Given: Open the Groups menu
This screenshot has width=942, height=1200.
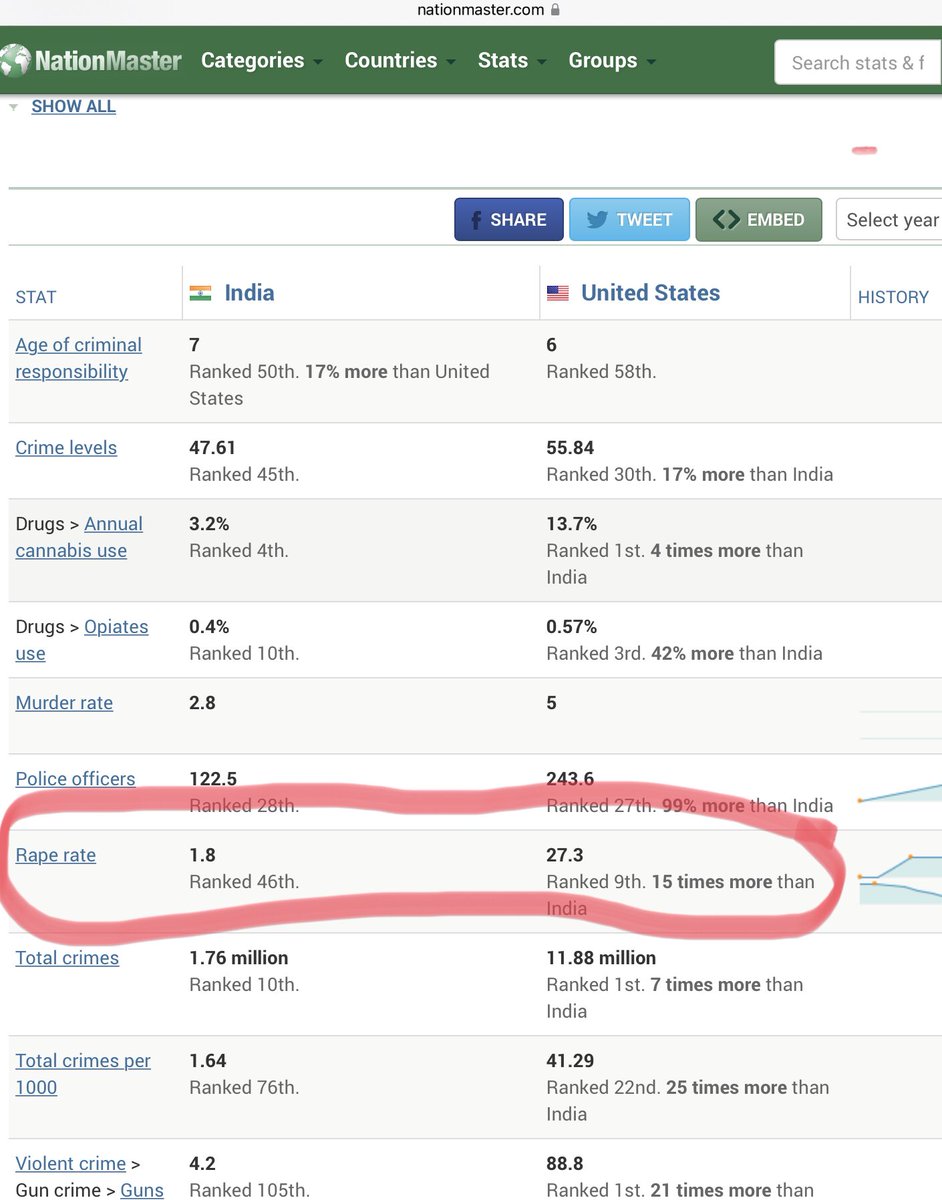Looking at the screenshot, I should 612,61.
